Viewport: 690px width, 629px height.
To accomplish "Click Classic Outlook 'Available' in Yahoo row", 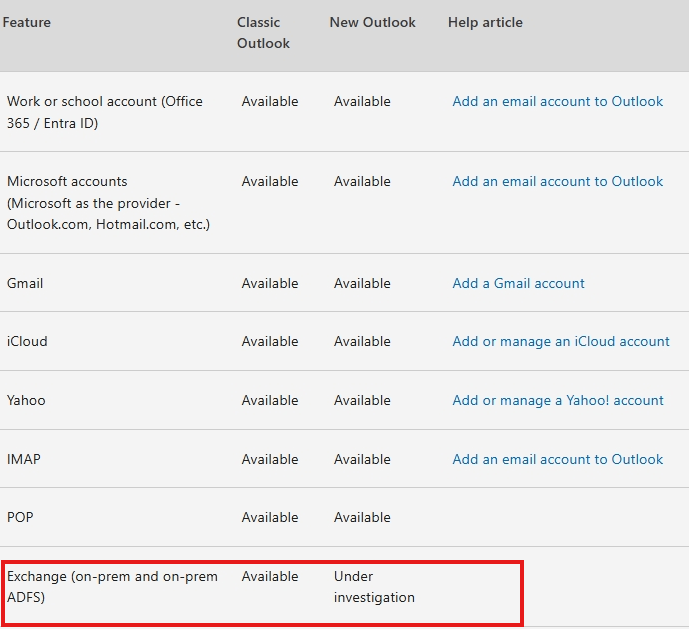I will [x=270, y=401].
